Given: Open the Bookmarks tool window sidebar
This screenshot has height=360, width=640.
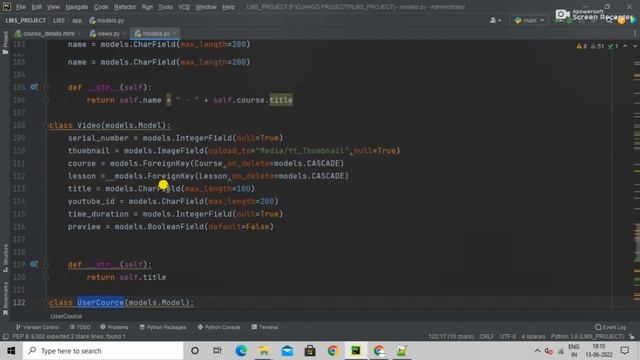Looking at the screenshot, I should coord(5,299).
